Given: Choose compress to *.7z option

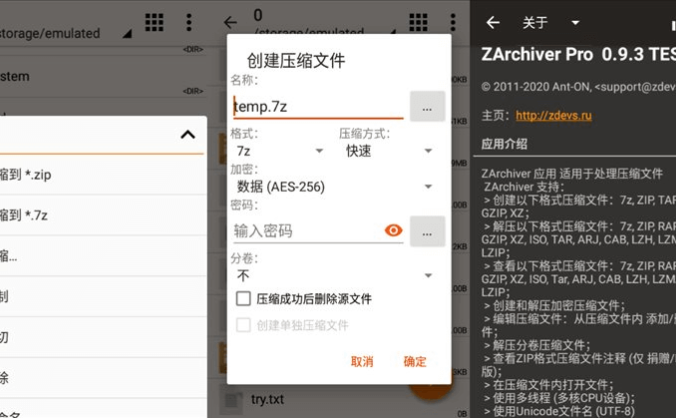Looking at the screenshot, I should tap(102, 215).
